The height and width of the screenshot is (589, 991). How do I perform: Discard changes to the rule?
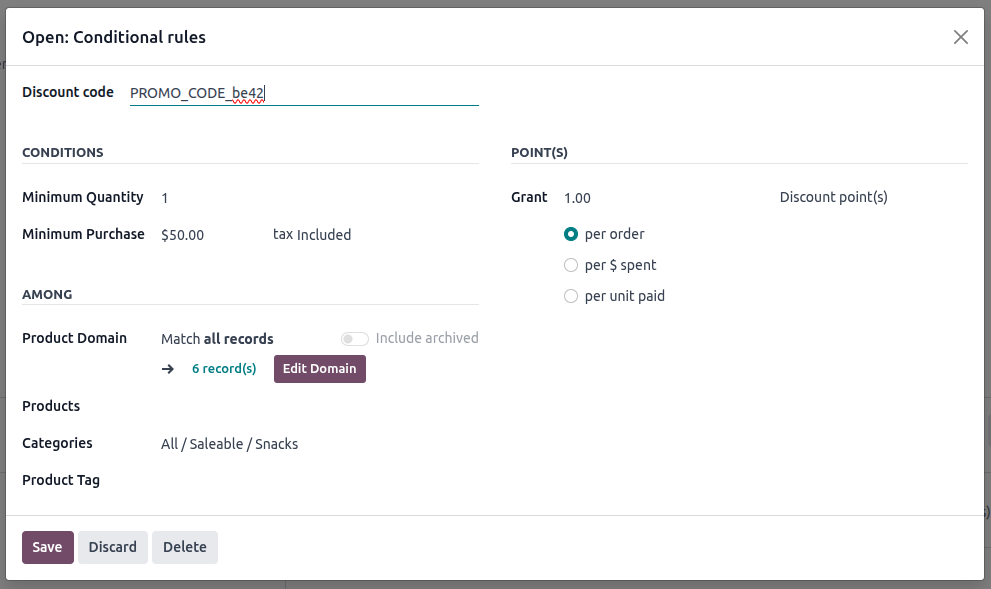[x=112, y=547]
